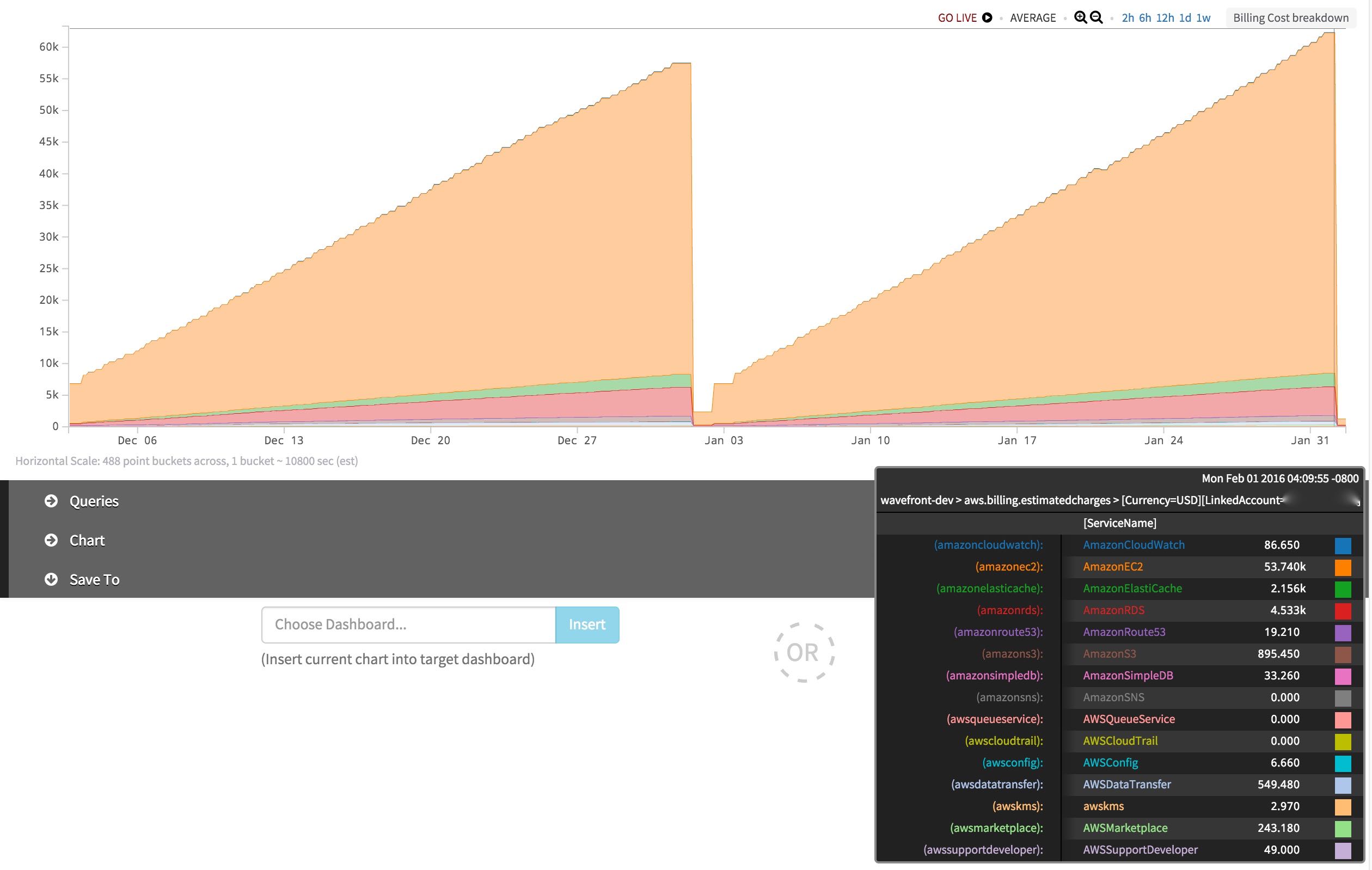Click the zoom out magnifier icon
The width and height of the screenshot is (1372, 870).
(1096, 17)
